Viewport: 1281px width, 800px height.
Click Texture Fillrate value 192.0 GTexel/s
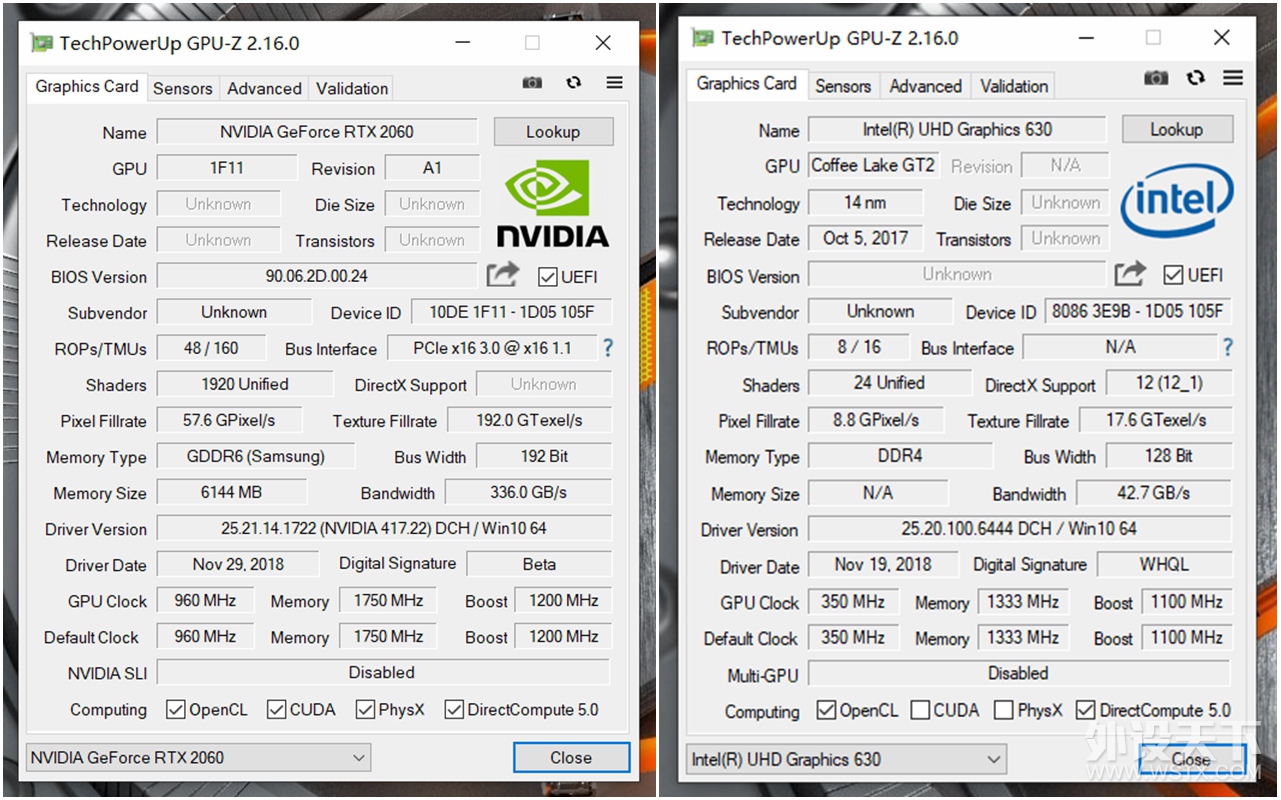[529, 420]
